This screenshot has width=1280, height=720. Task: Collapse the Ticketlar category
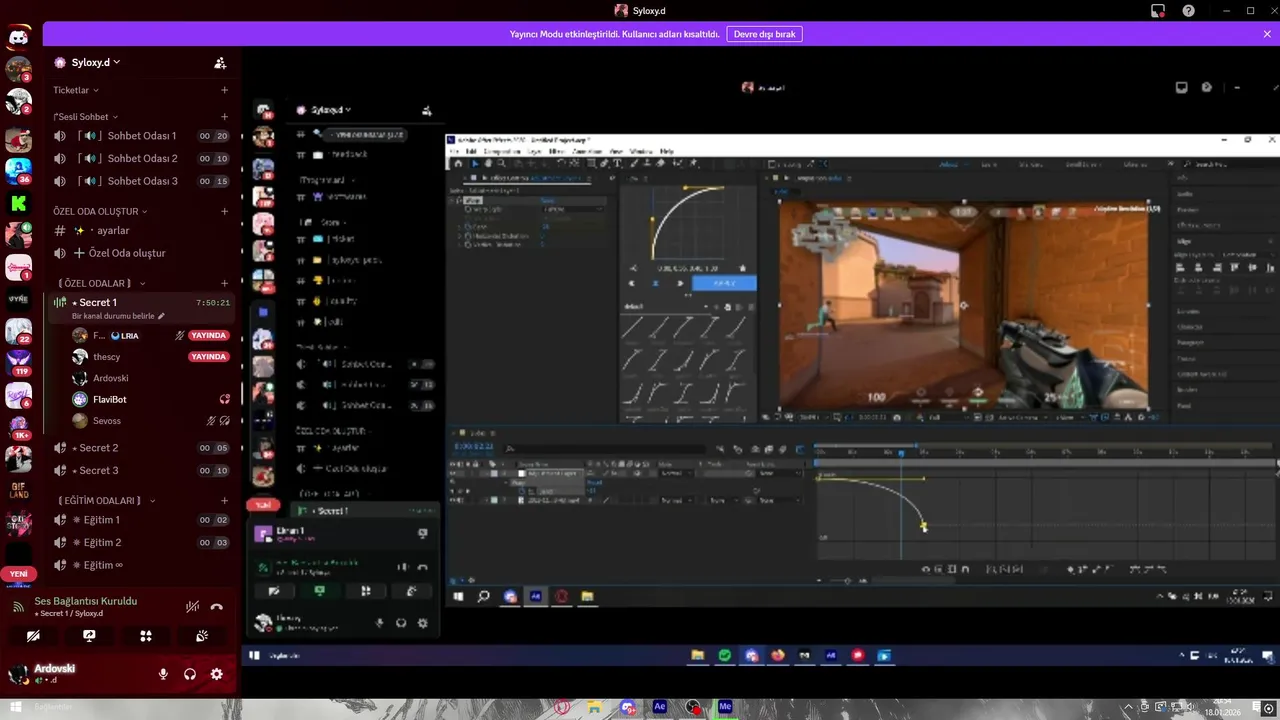click(x=75, y=90)
